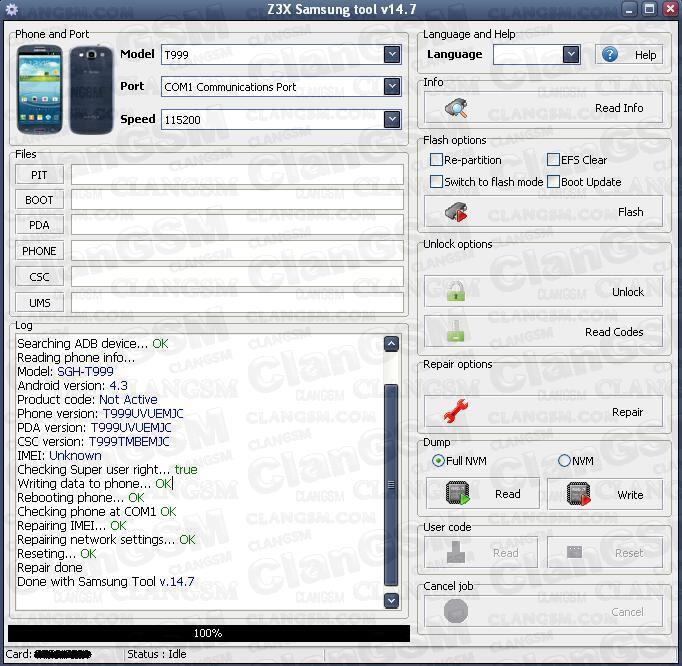Click the Flash button label

tap(630, 212)
